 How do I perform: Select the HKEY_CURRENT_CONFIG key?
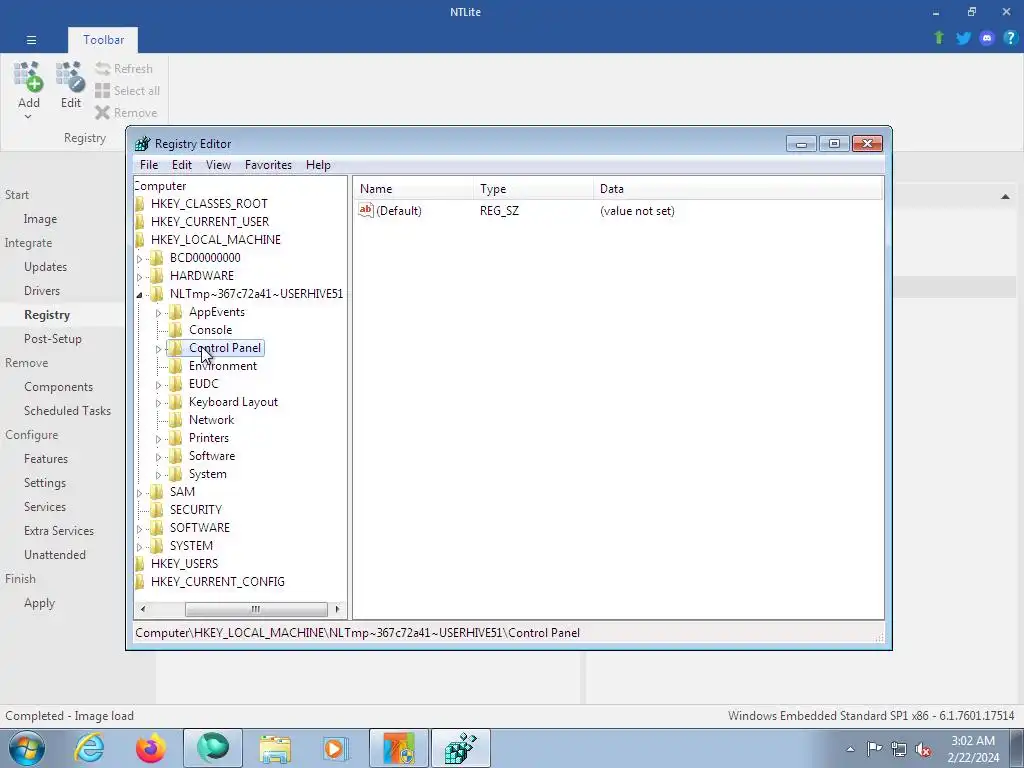click(217, 581)
